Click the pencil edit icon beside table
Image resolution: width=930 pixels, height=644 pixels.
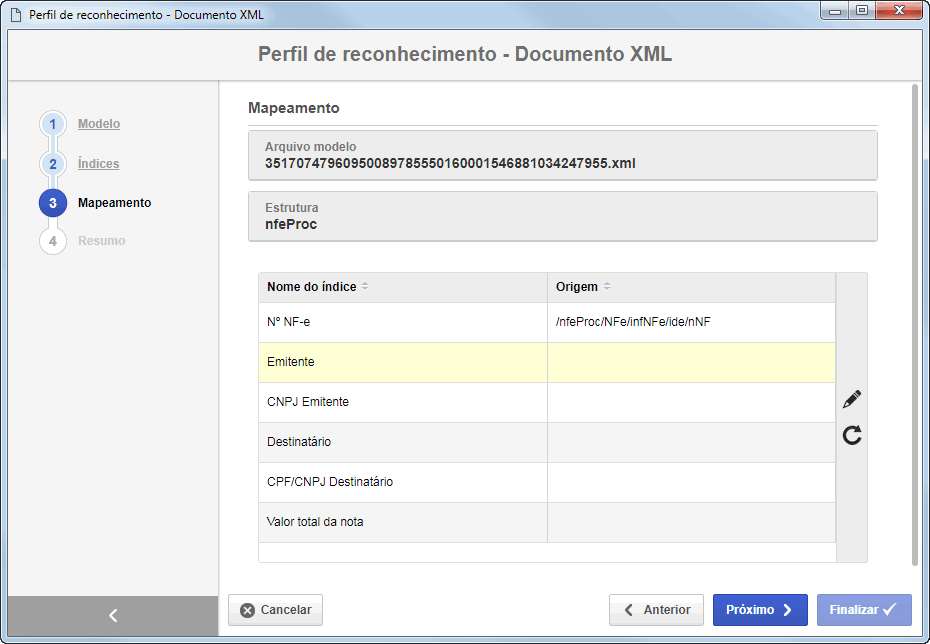(x=852, y=399)
